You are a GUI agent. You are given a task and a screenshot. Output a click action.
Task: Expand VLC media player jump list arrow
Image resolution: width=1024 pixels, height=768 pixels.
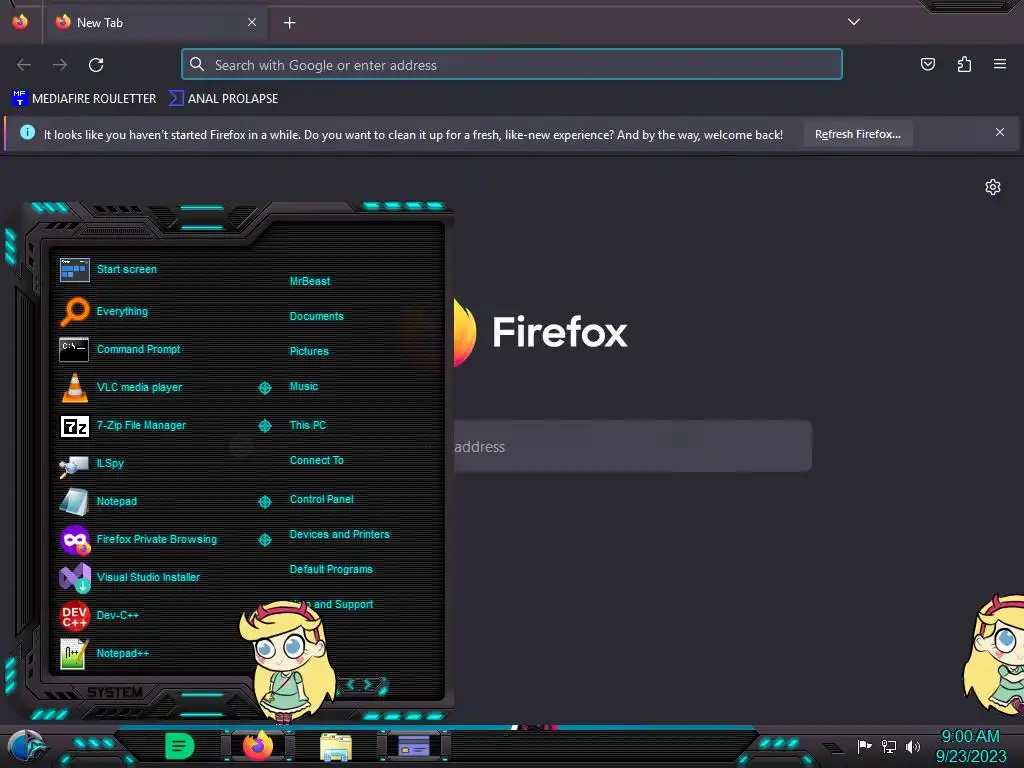tap(264, 388)
